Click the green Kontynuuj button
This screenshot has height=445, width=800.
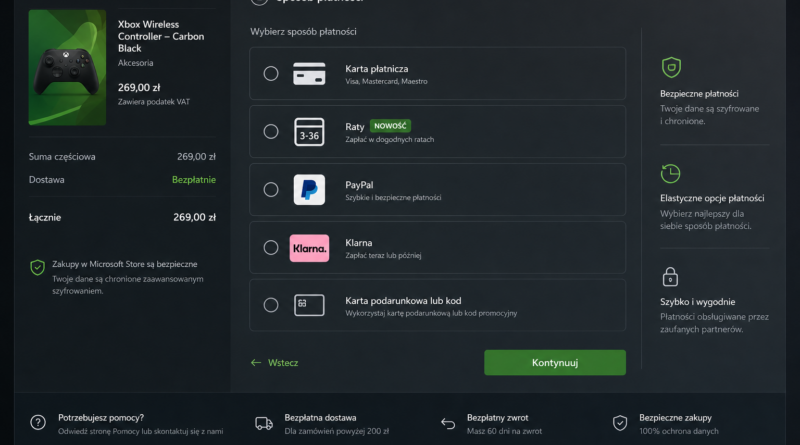[555, 362]
